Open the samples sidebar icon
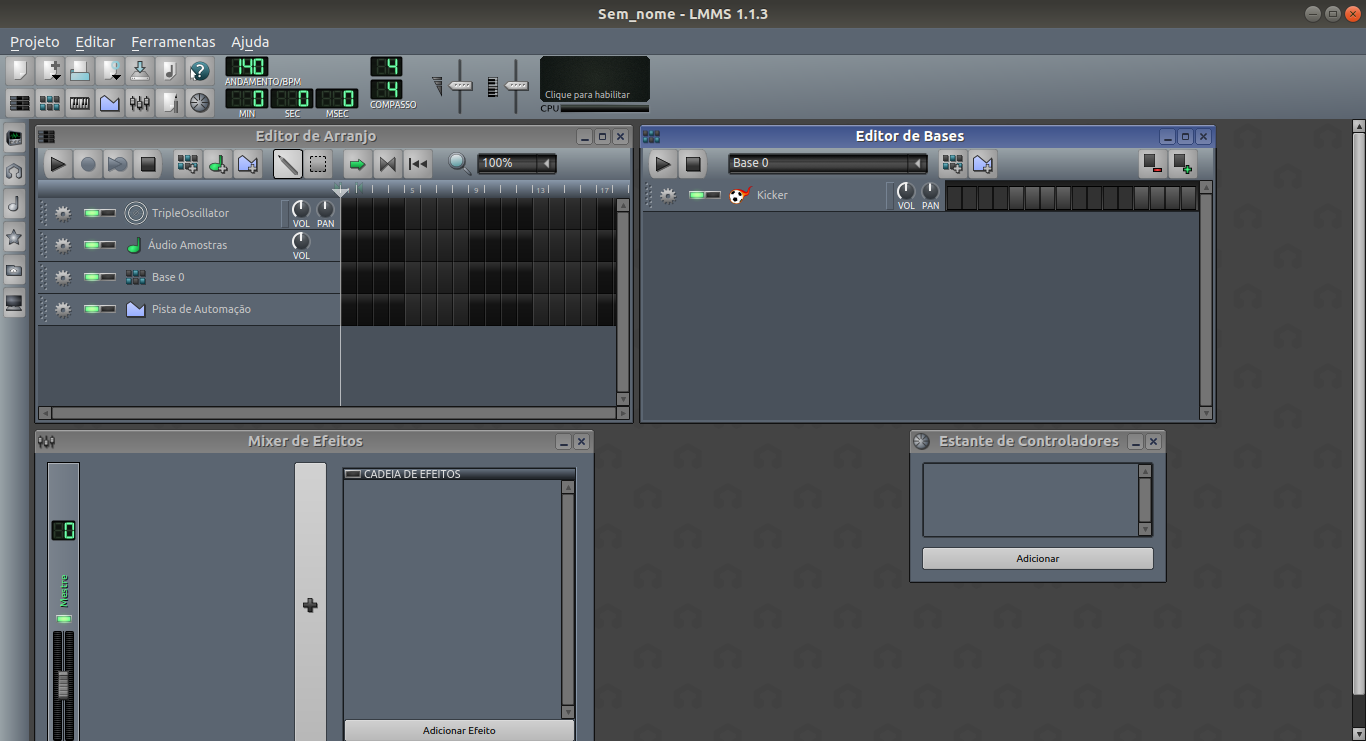Viewport: 1366px width, 741px height. (14, 204)
